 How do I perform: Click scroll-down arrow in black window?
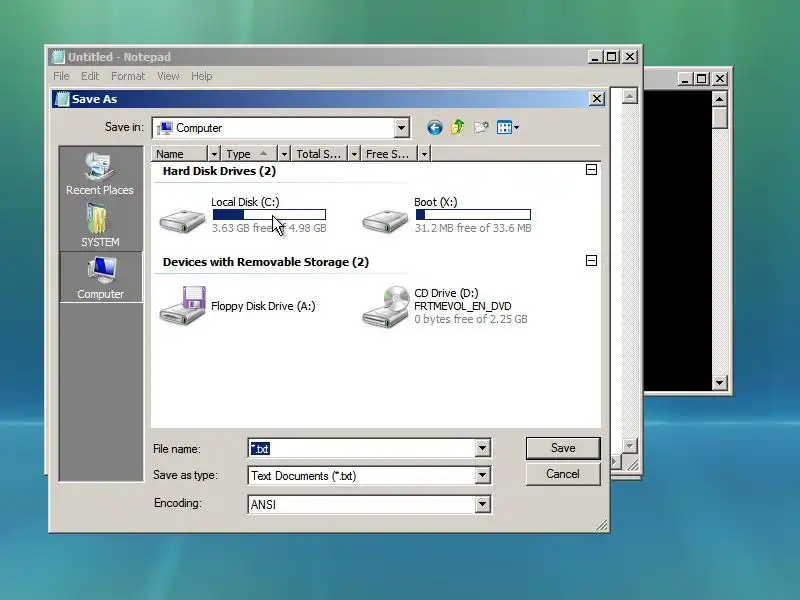[x=719, y=382]
